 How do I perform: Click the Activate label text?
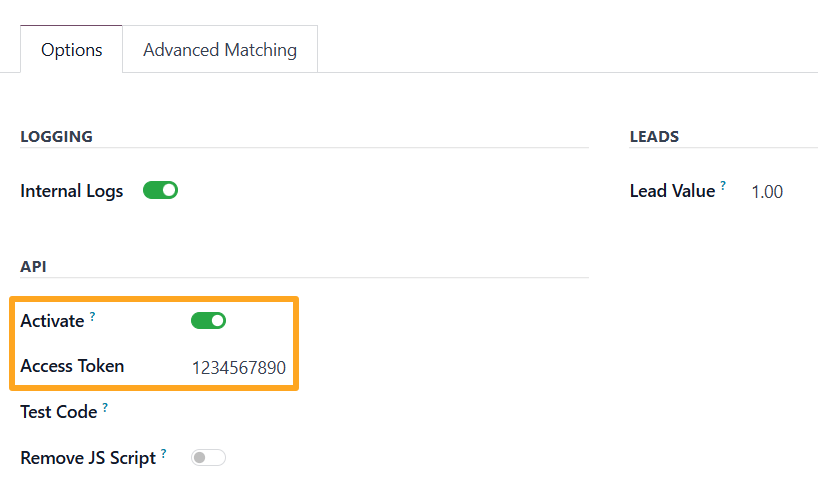click(52, 321)
